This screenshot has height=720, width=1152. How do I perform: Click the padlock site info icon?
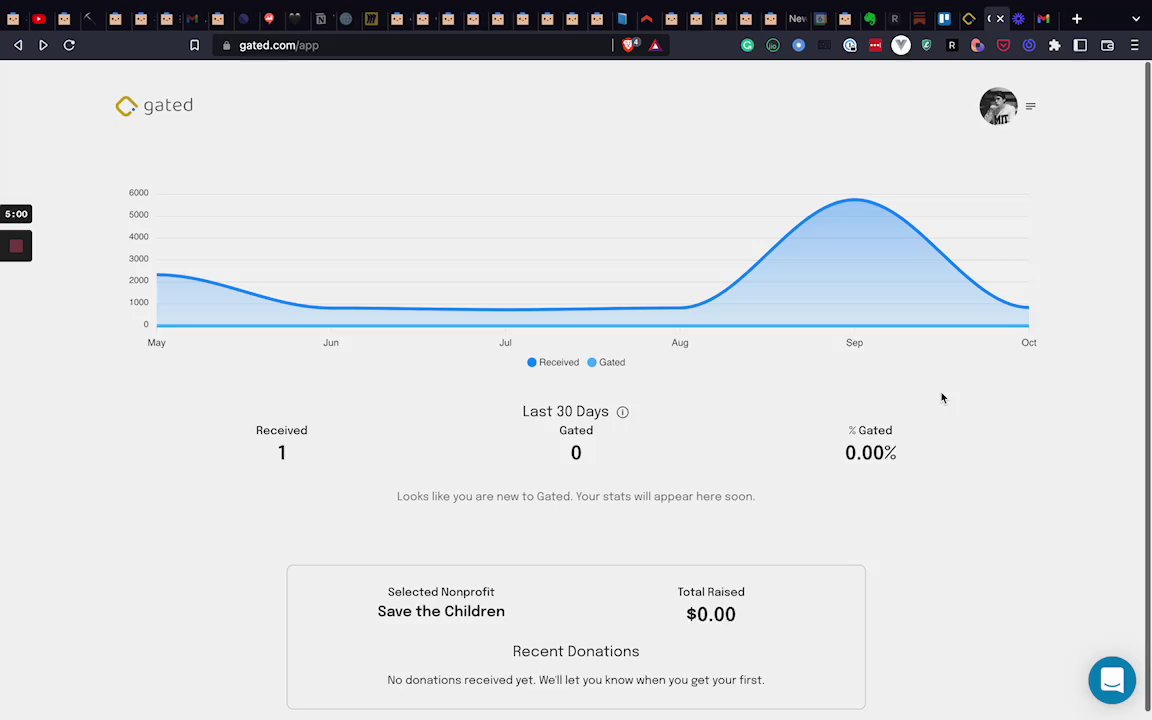pos(226,46)
